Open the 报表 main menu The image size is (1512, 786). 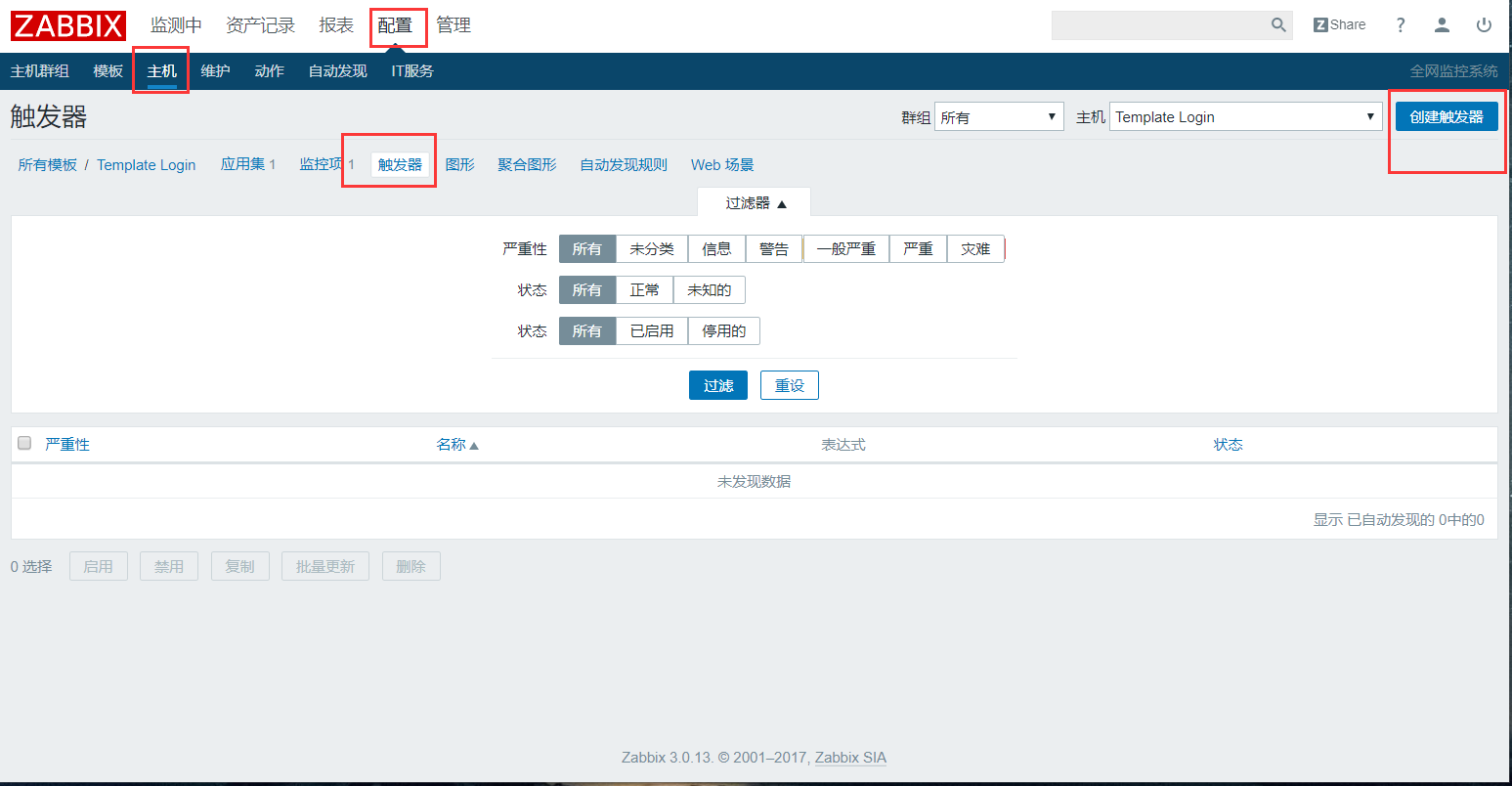click(336, 25)
